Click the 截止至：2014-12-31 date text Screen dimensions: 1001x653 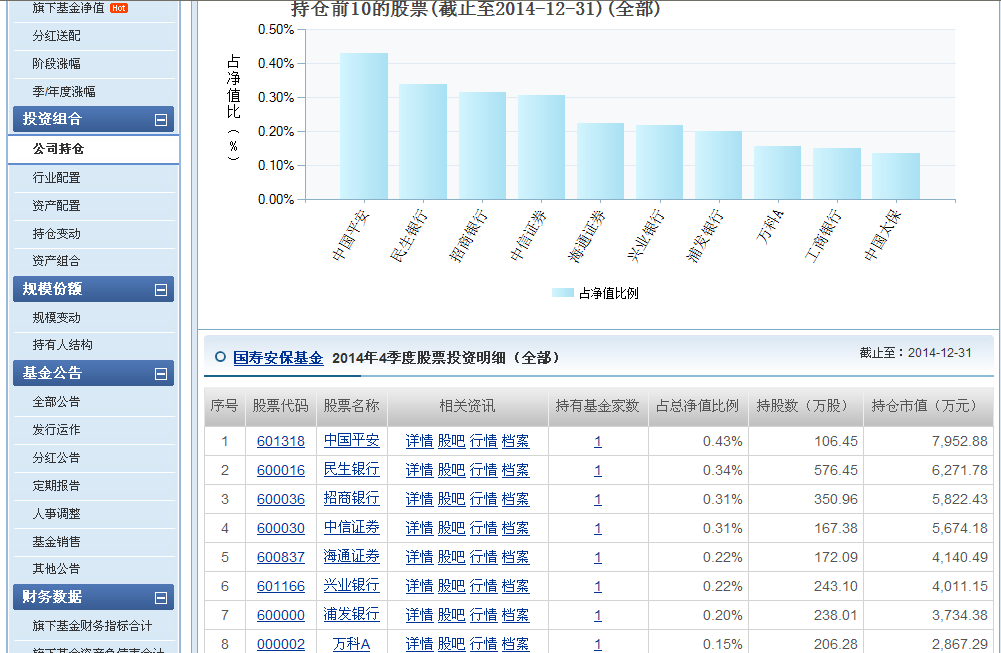tap(915, 353)
